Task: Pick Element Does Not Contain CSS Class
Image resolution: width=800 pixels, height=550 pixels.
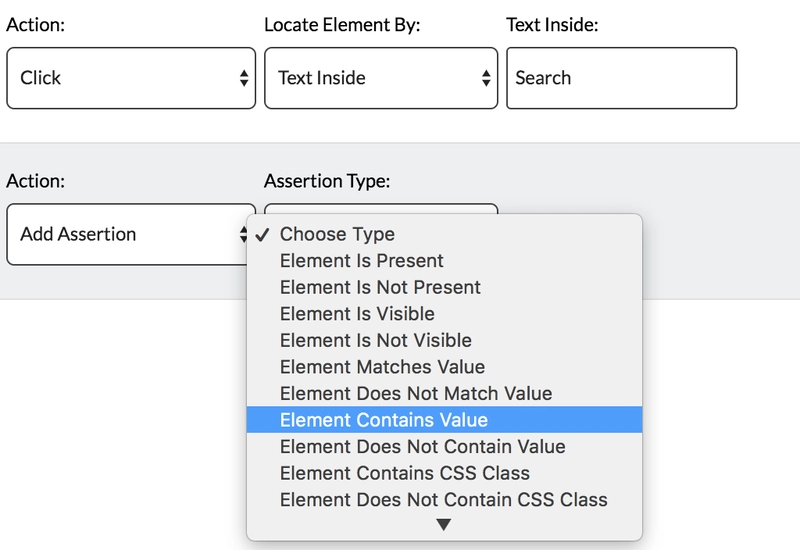Action: tap(444, 499)
